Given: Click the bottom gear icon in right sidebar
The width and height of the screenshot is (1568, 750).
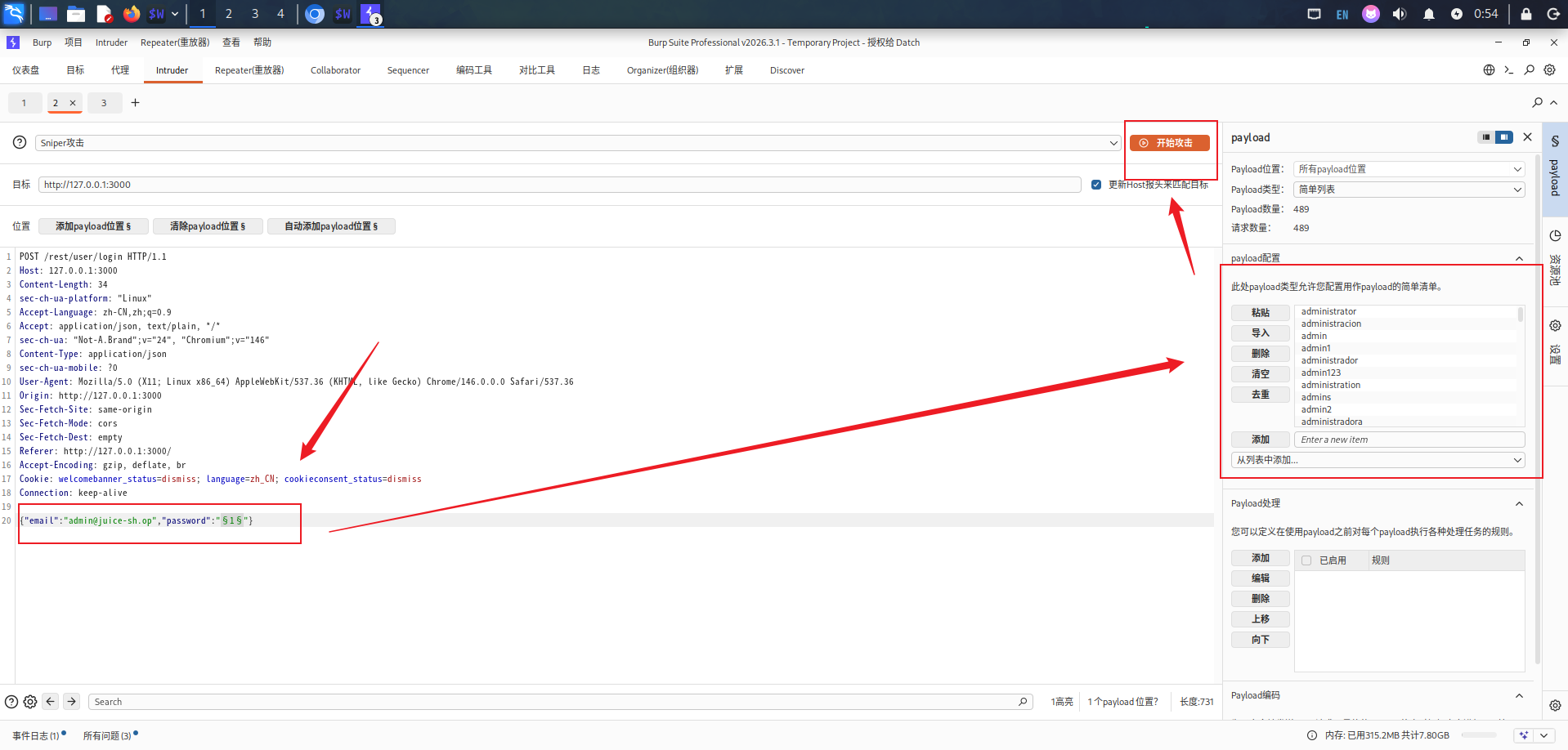Looking at the screenshot, I should [x=1555, y=705].
